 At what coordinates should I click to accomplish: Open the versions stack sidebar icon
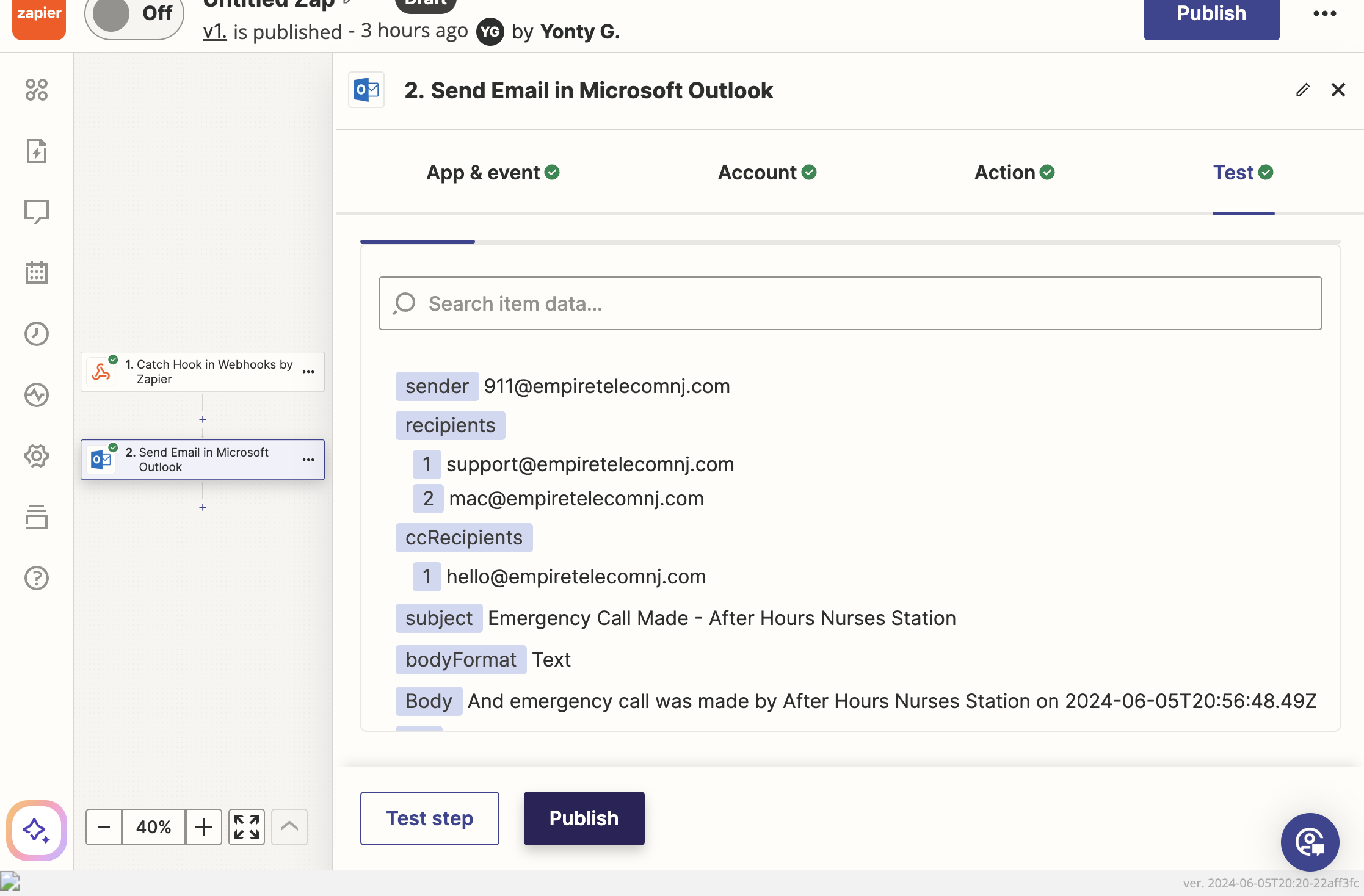pyautogui.click(x=37, y=517)
